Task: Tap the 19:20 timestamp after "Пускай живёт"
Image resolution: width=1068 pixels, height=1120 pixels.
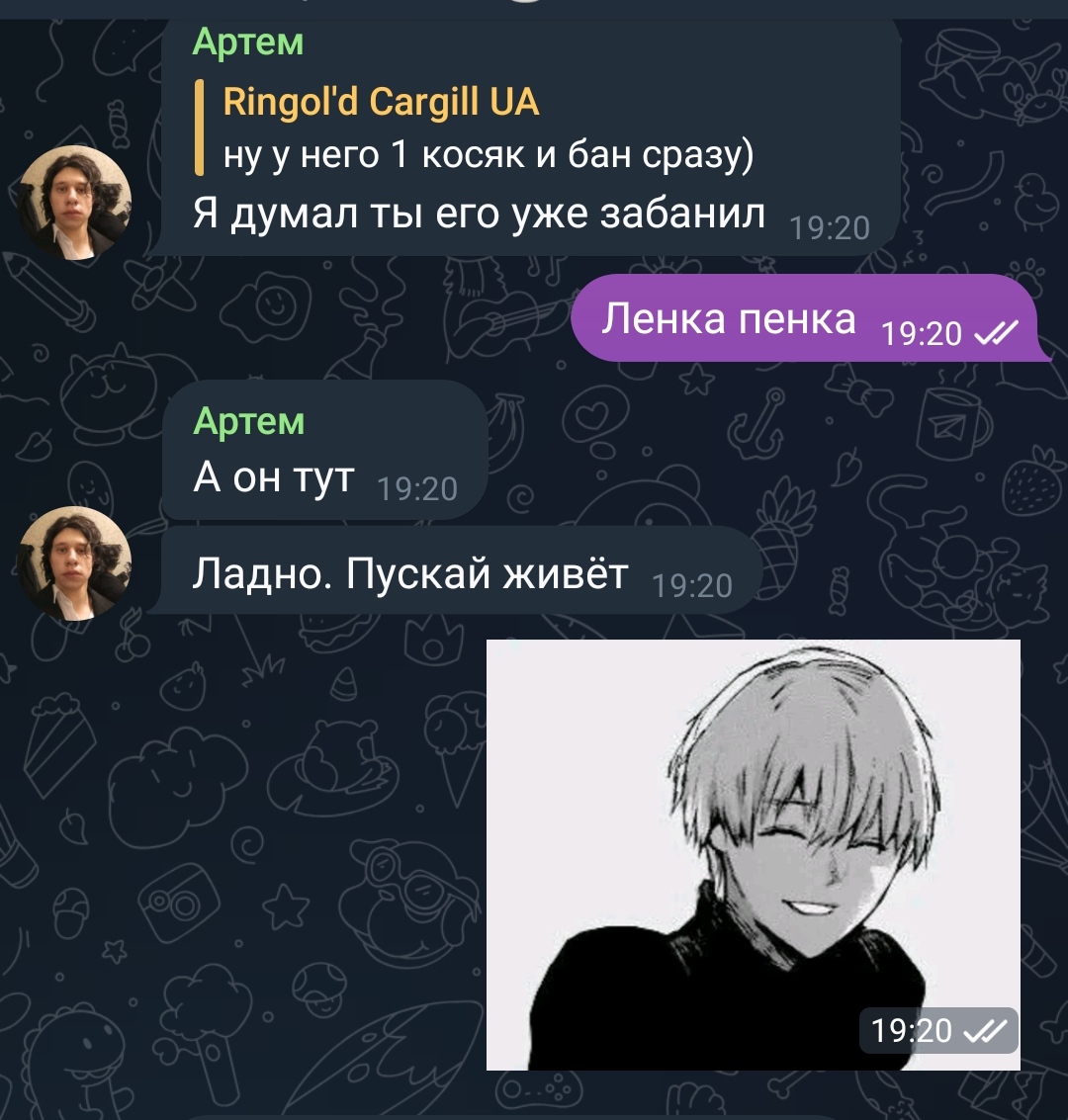Action: click(x=692, y=586)
